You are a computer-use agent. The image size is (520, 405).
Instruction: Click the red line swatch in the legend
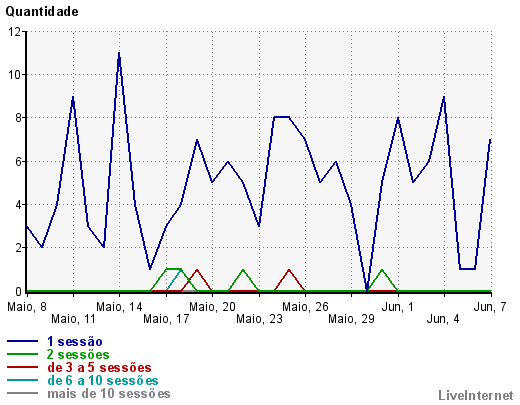[22, 367]
